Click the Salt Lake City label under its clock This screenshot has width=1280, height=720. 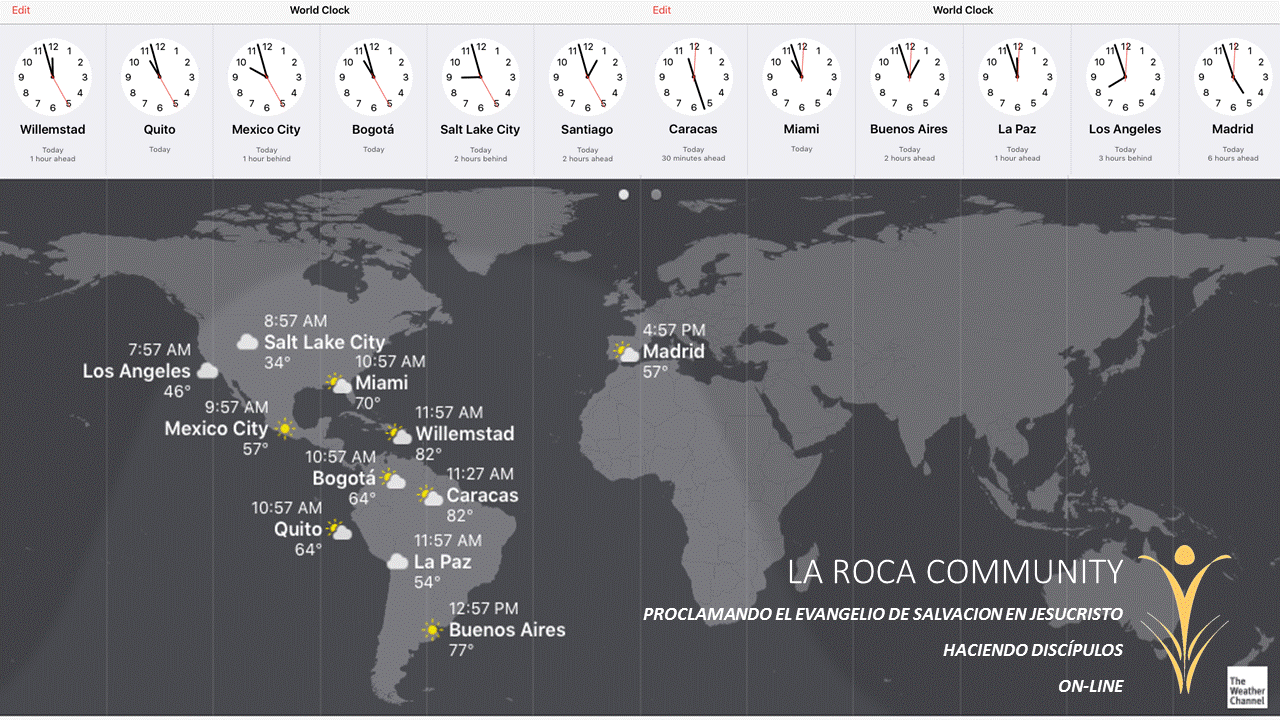tap(481, 130)
